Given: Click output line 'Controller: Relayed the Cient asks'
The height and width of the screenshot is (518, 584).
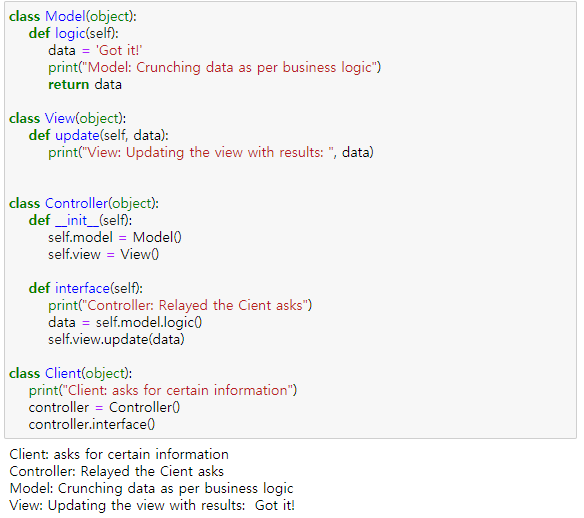Looking at the screenshot, I should pyautogui.click(x=117, y=471).
